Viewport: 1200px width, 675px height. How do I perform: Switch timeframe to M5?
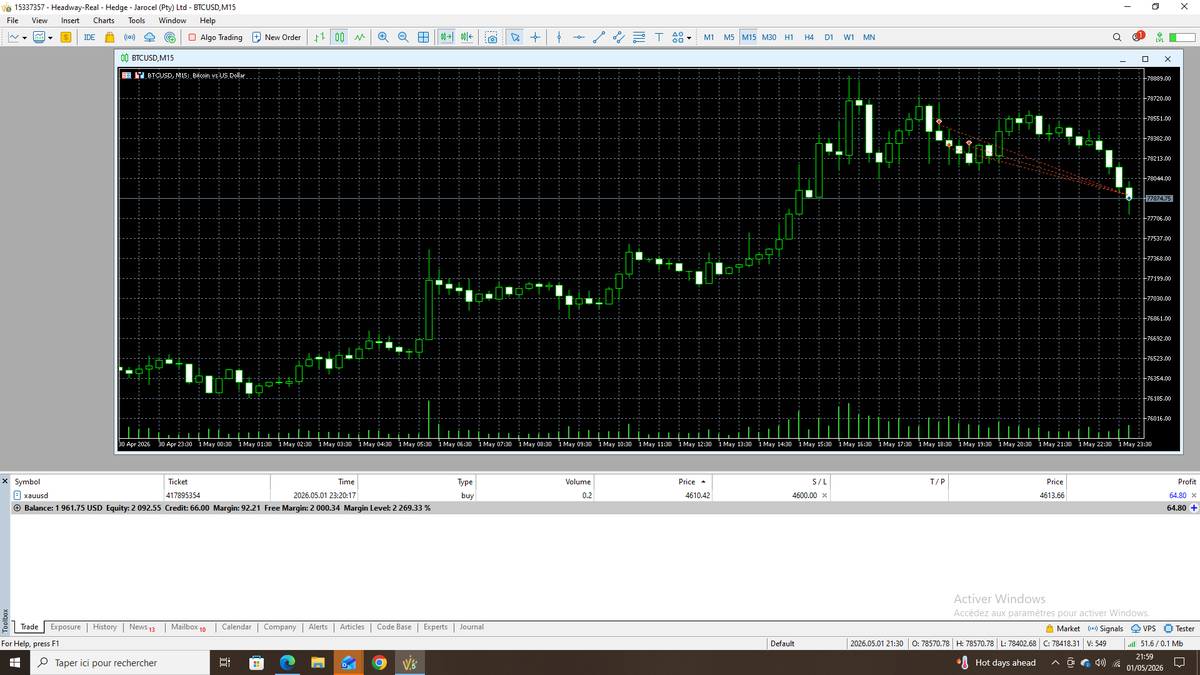(x=729, y=37)
